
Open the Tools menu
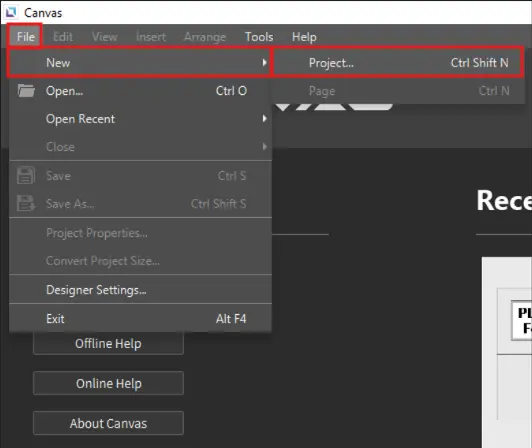point(259,37)
